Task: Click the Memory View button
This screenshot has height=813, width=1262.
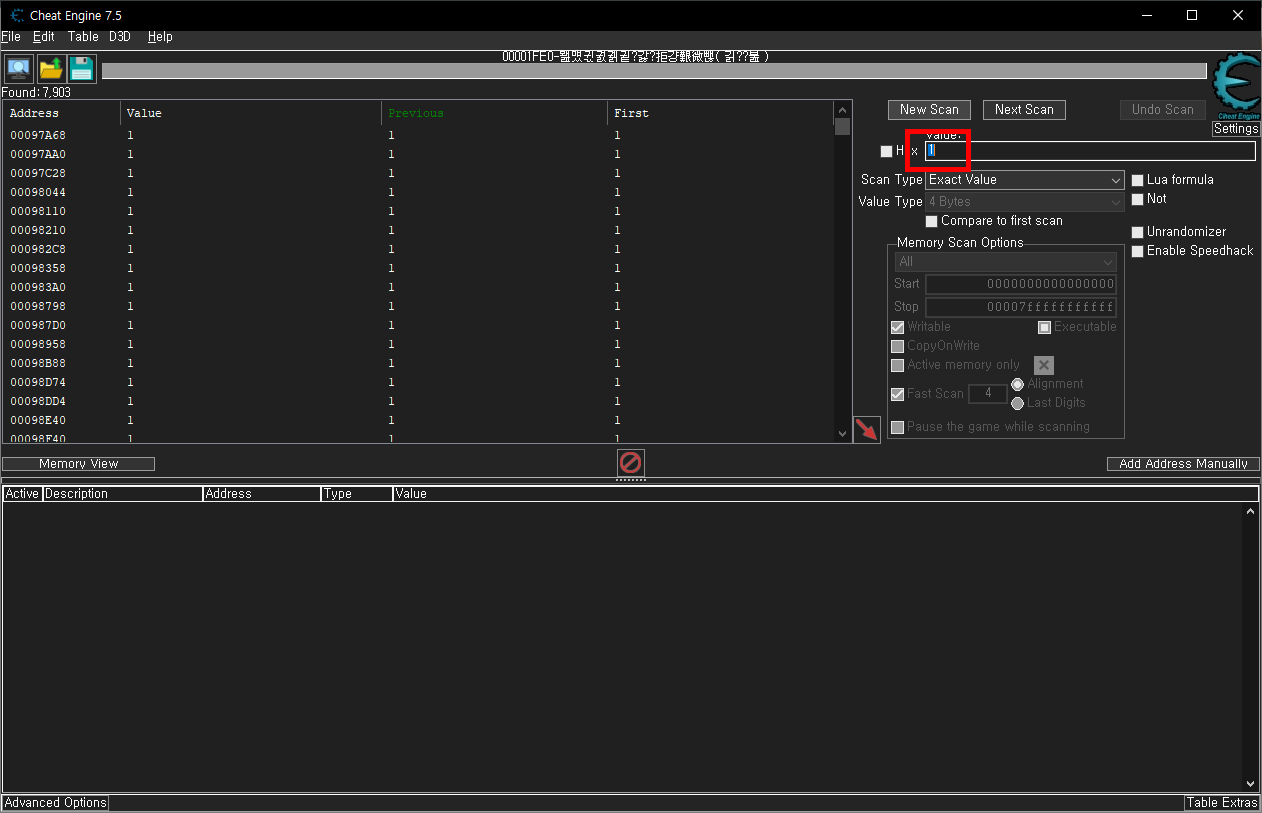Action: 78,464
